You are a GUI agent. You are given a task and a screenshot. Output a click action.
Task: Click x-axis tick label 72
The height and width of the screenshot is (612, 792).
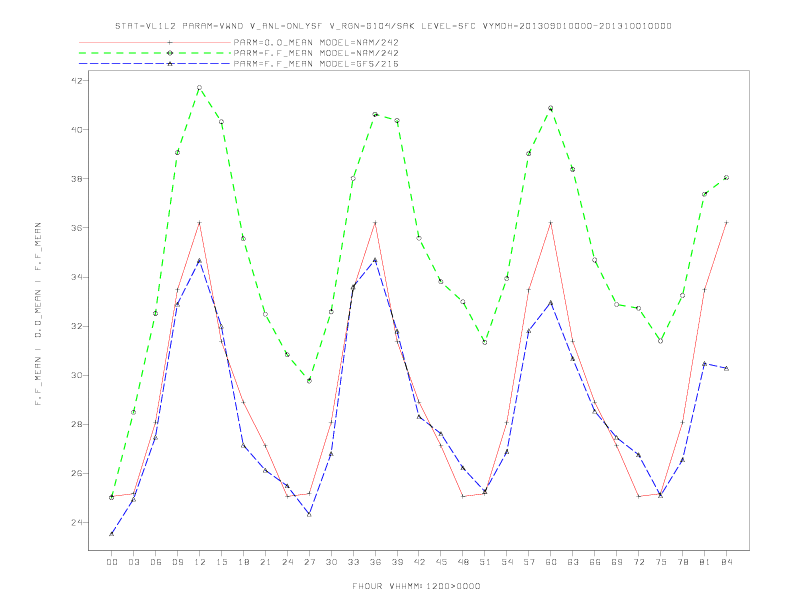point(638,562)
